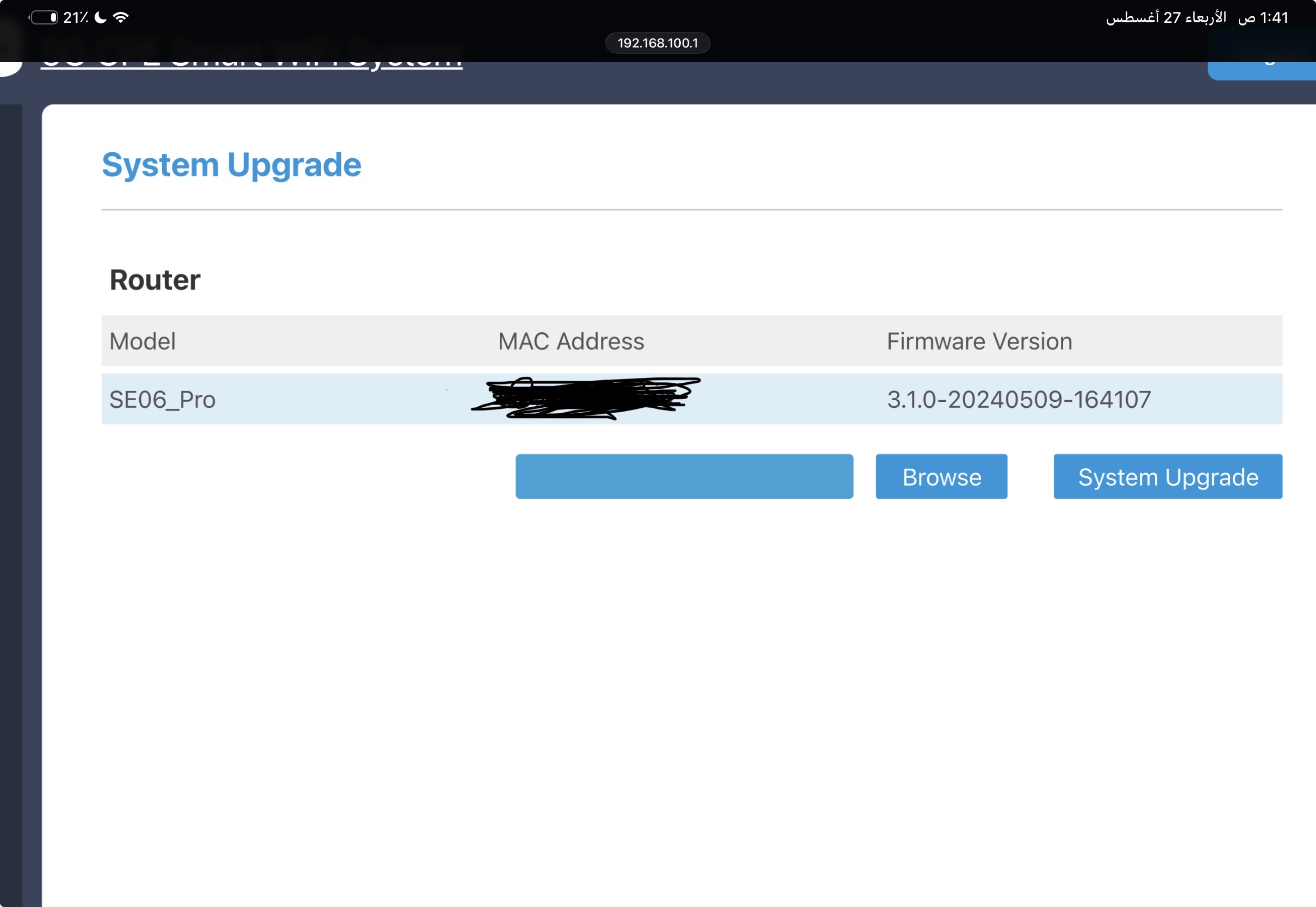Select the SE06_Pro model cell
Viewport: 1316px width, 907px height.
pos(163,400)
